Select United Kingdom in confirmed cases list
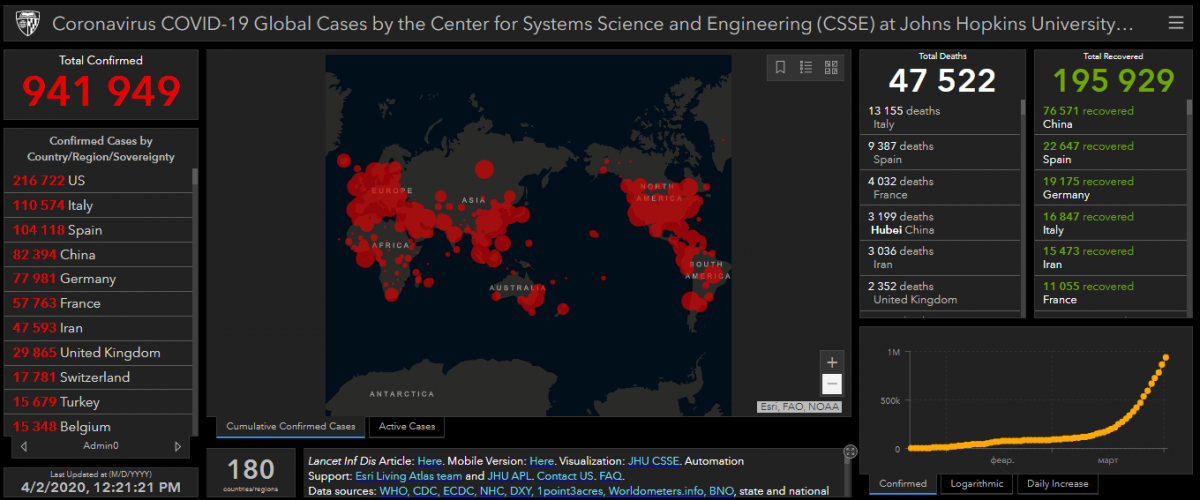Viewport: 1200px width, 500px height. tap(98, 352)
